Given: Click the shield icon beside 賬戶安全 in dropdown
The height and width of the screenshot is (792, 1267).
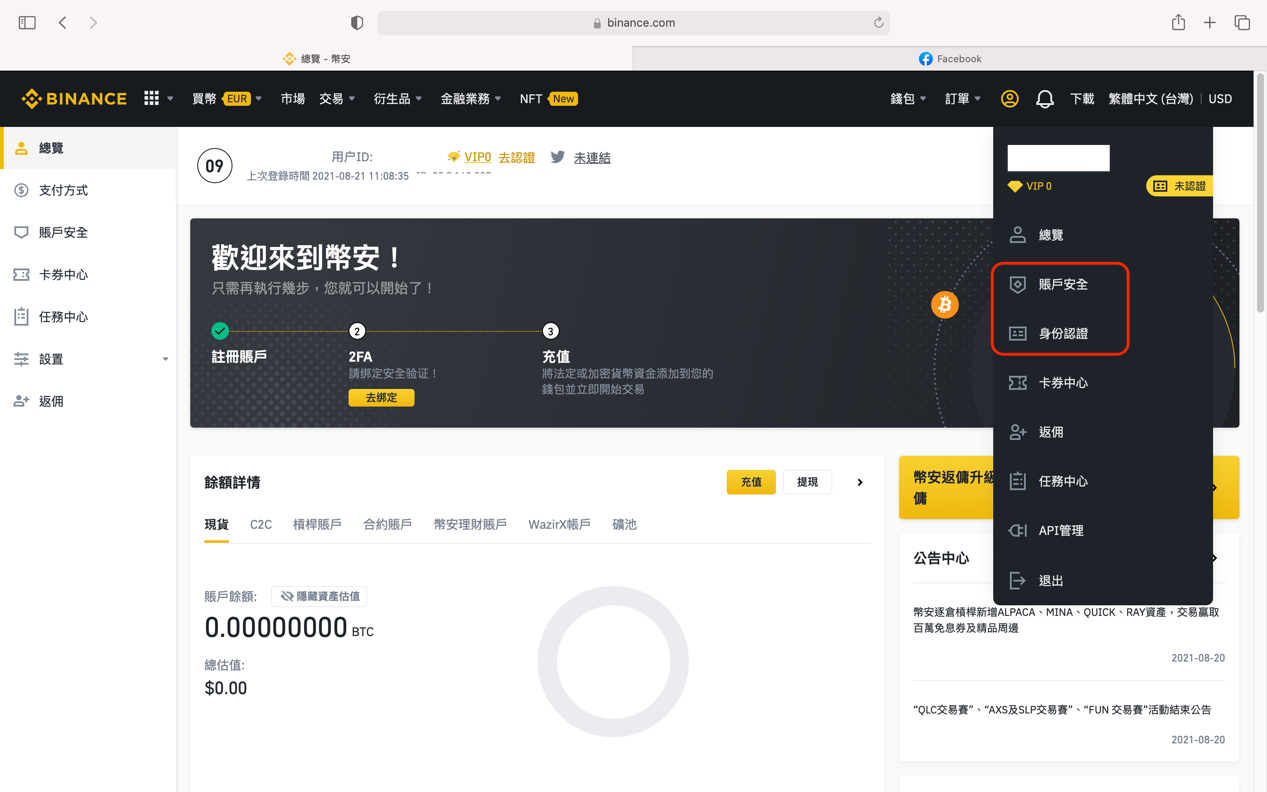Looking at the screenshot, I should pyautogui.click(x=1017, y=284).
